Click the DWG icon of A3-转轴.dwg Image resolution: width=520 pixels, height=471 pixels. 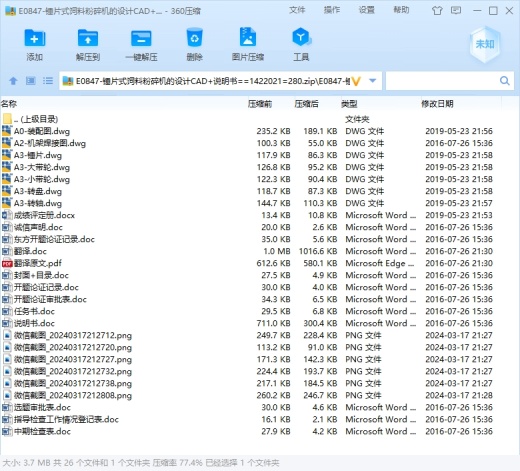pyautogui.click(x=7, y=203)
